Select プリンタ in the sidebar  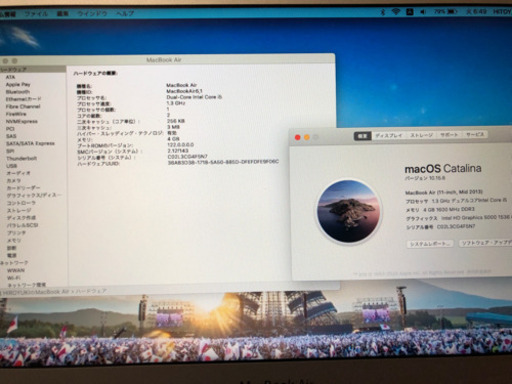[x=16, y=233]
